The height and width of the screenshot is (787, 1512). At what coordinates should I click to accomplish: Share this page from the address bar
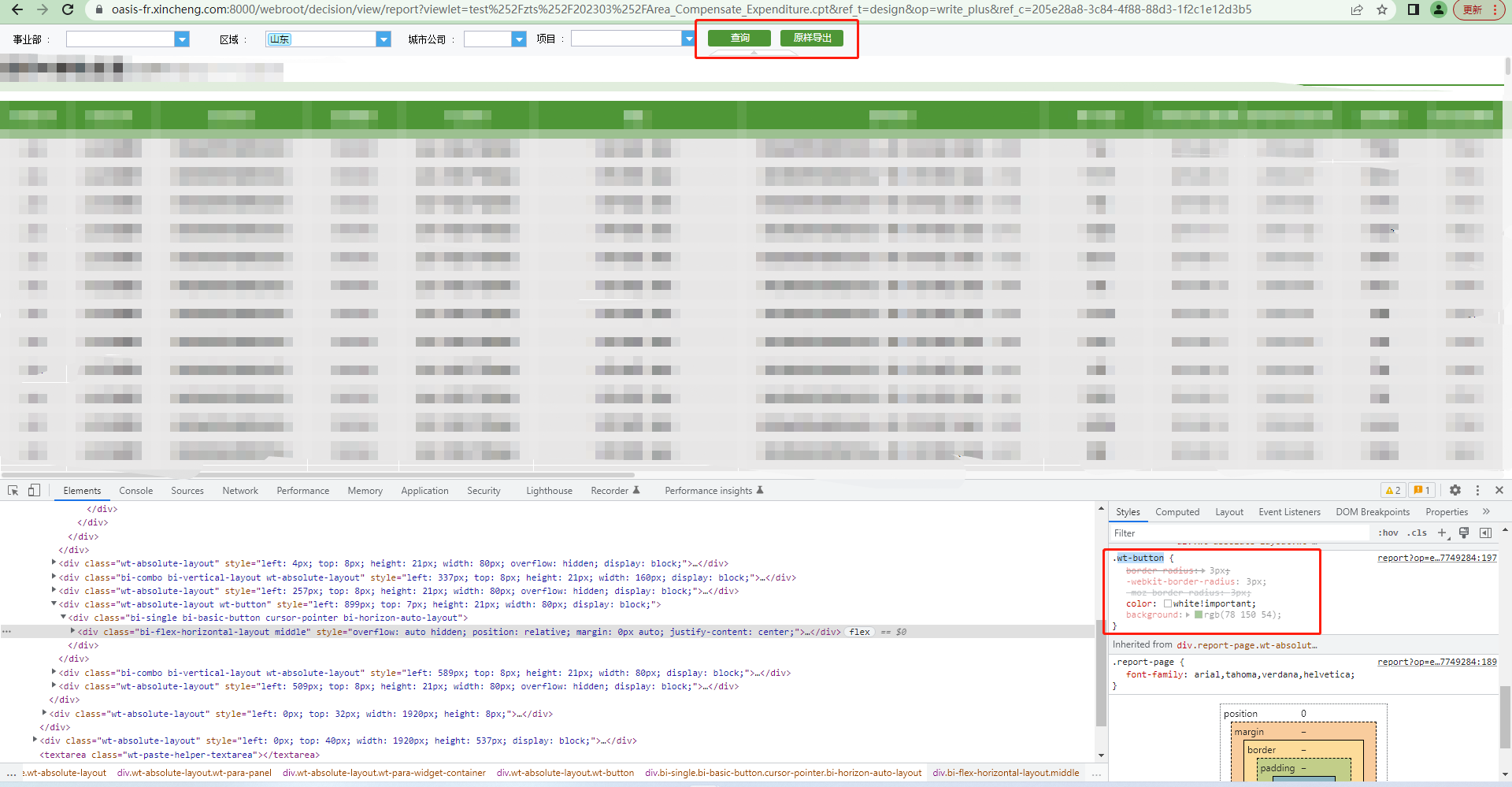[1357, 9]
